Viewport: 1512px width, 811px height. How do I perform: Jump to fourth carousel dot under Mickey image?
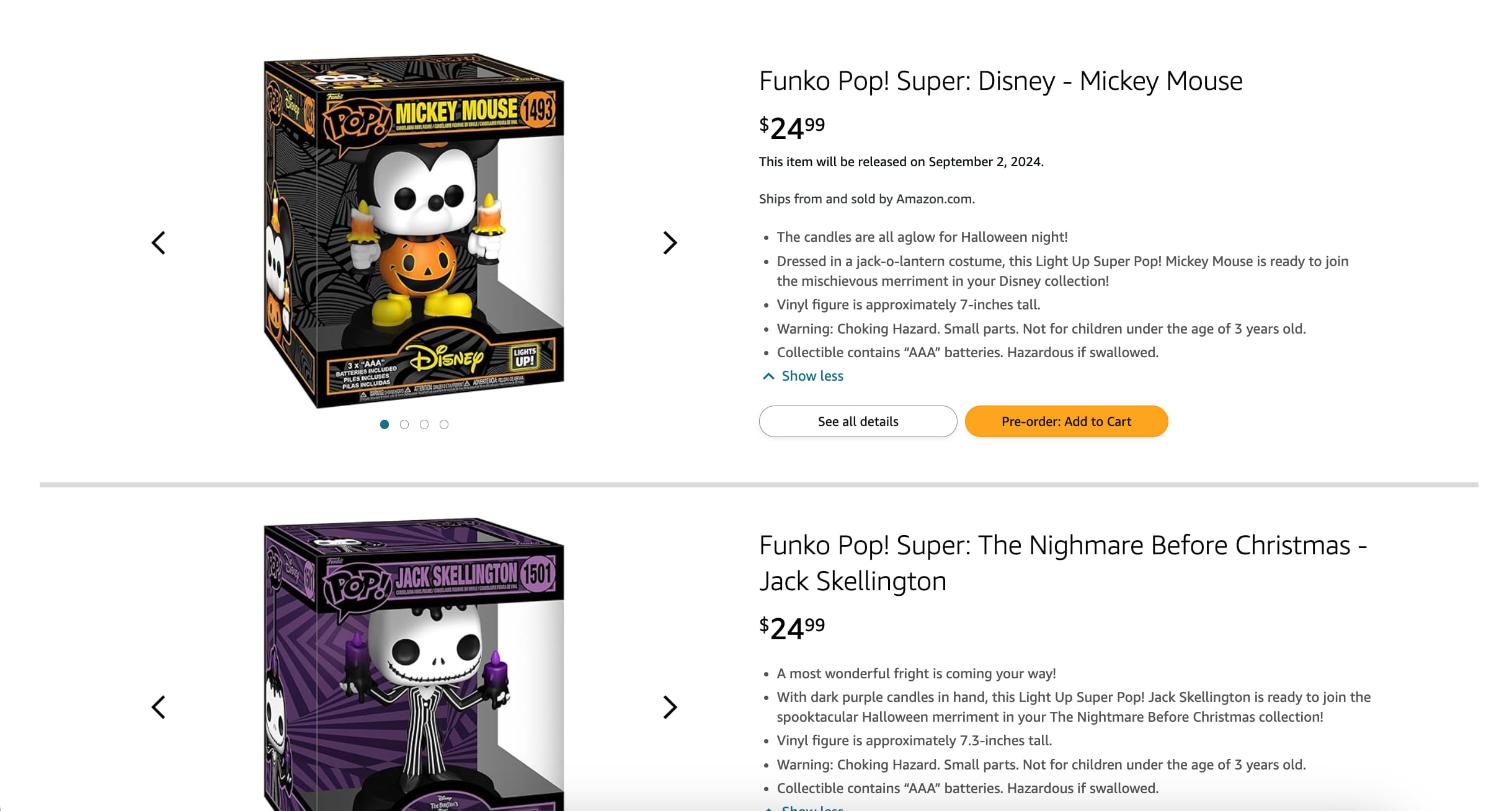pyautogui.click(x=444, y=425)
